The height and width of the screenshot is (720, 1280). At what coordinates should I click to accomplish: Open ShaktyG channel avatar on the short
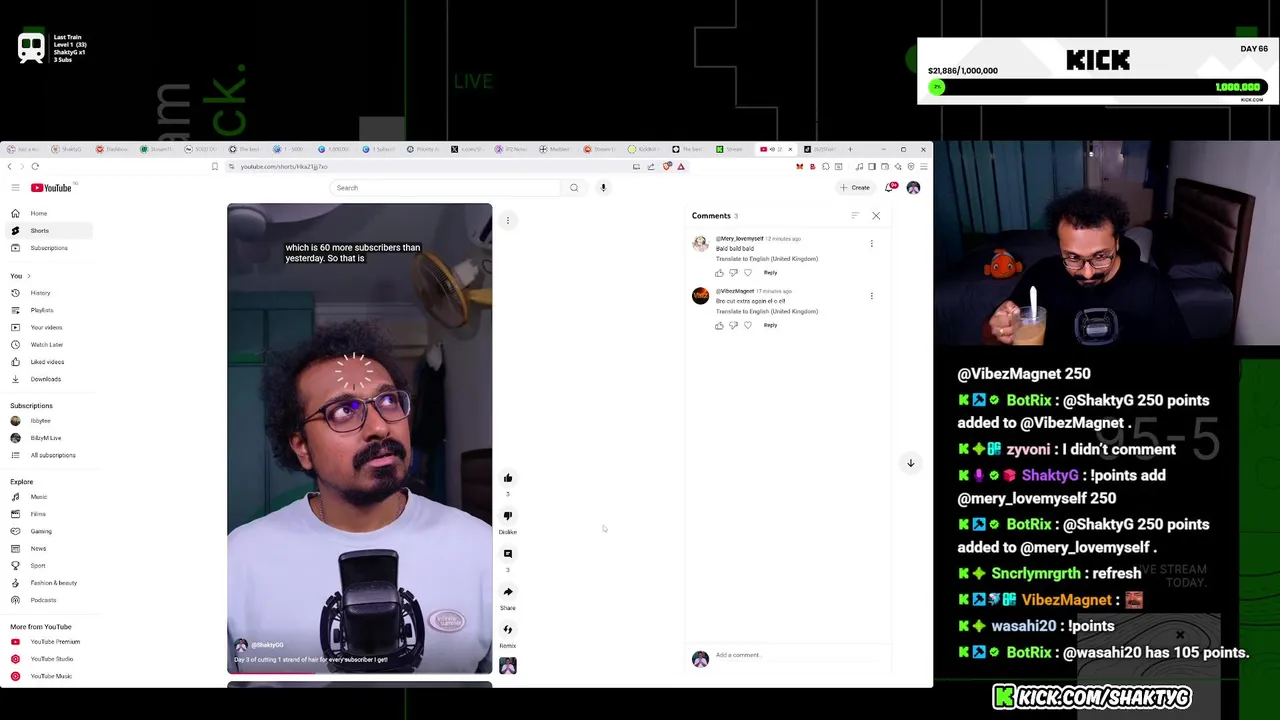241,646
